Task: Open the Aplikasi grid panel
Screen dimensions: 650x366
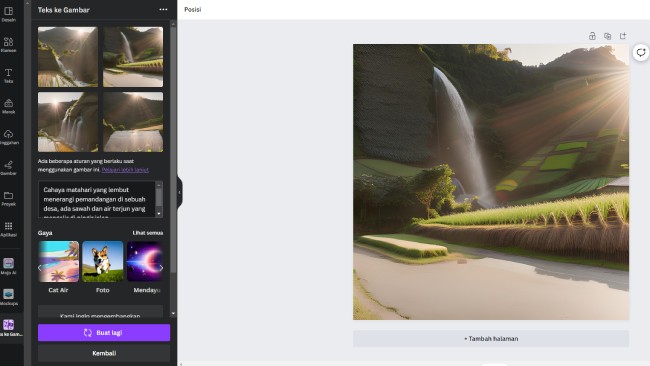Action: [x=8, y=229]
